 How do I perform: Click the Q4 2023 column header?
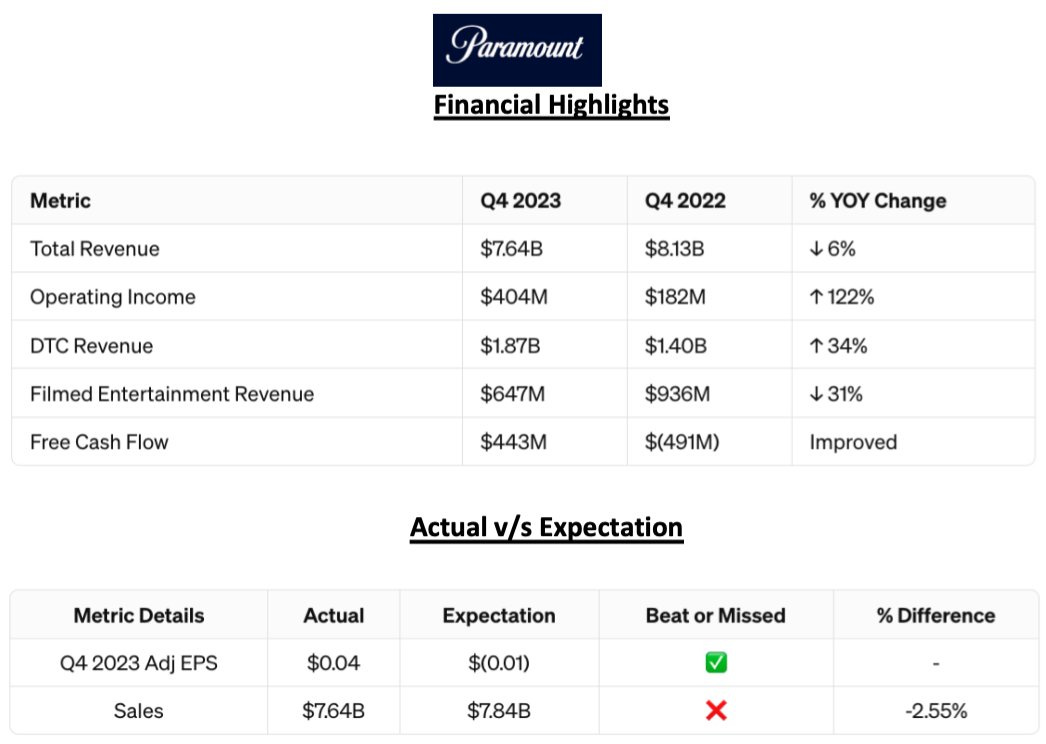pyautogui.click(x=520, y=200)
